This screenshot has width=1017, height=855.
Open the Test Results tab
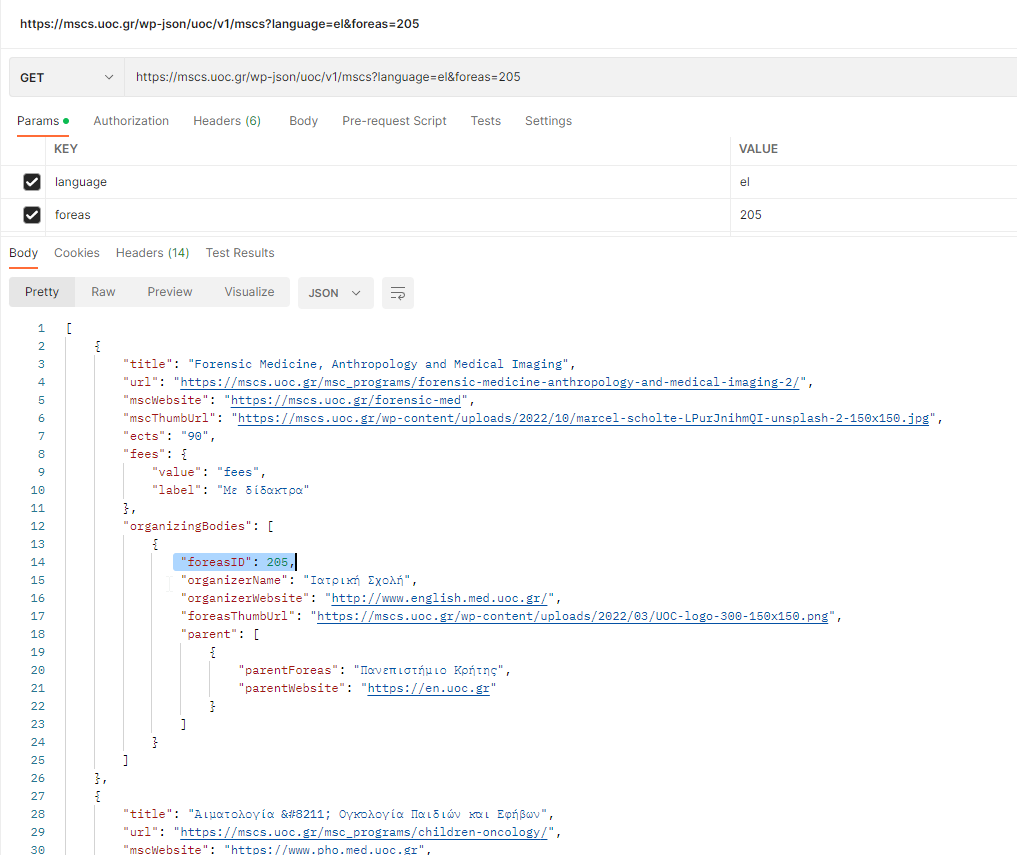(240, 253)
